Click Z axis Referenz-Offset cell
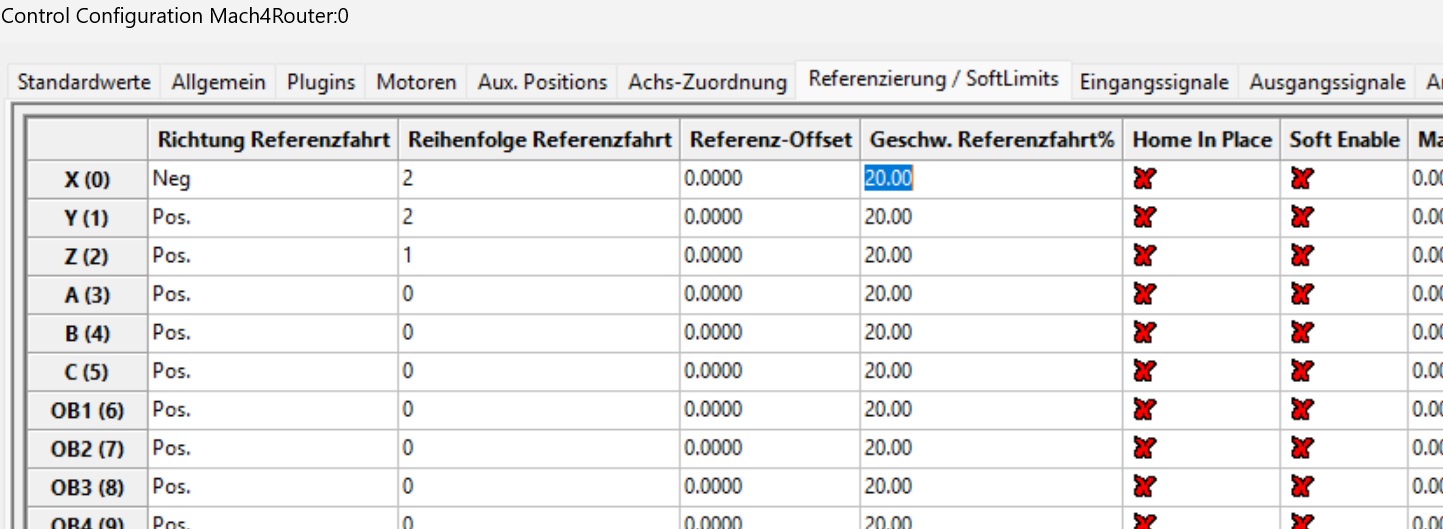Image resolution: width=1443 pixels, height=529 pixels. (769, 256)
